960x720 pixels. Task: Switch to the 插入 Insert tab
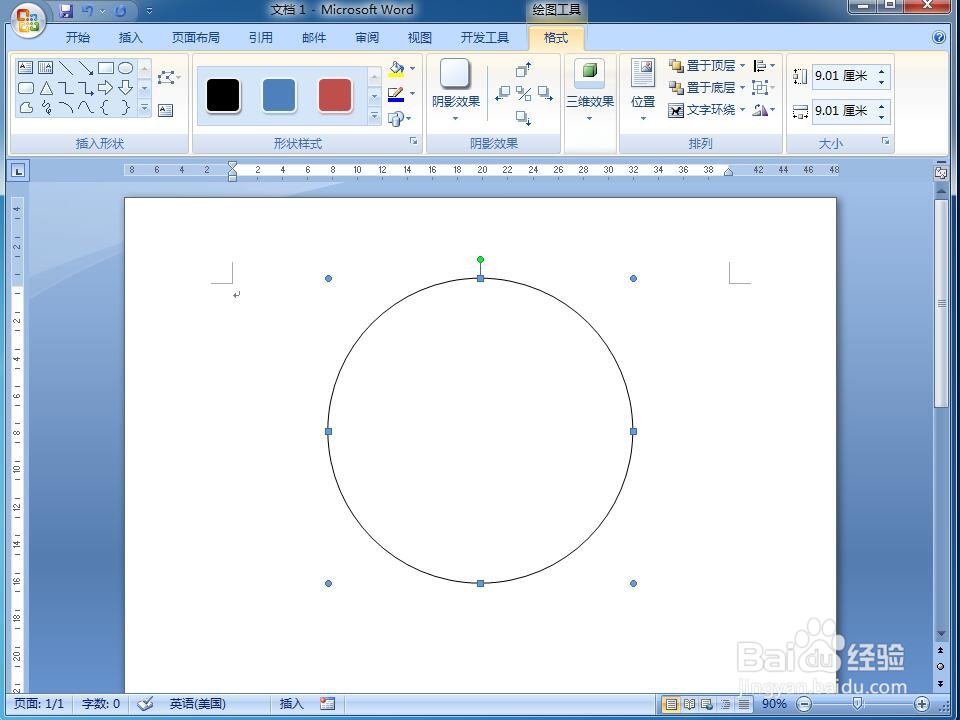pos(130,37)
